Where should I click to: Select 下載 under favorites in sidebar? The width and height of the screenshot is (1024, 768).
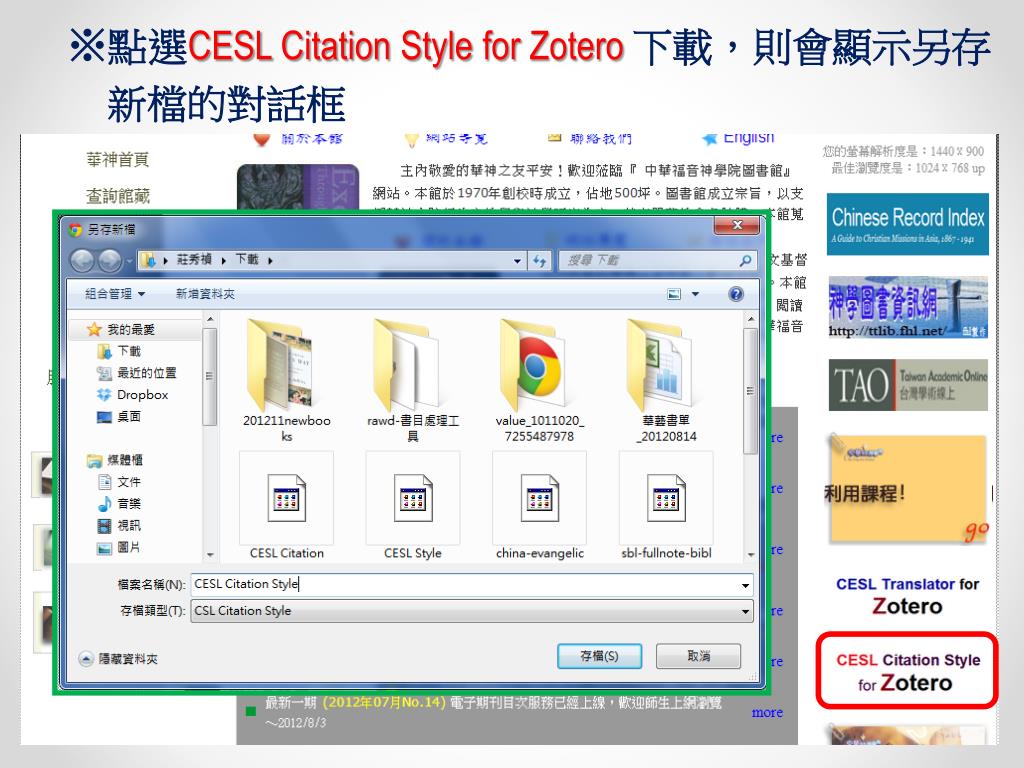[x=120, y=351]
